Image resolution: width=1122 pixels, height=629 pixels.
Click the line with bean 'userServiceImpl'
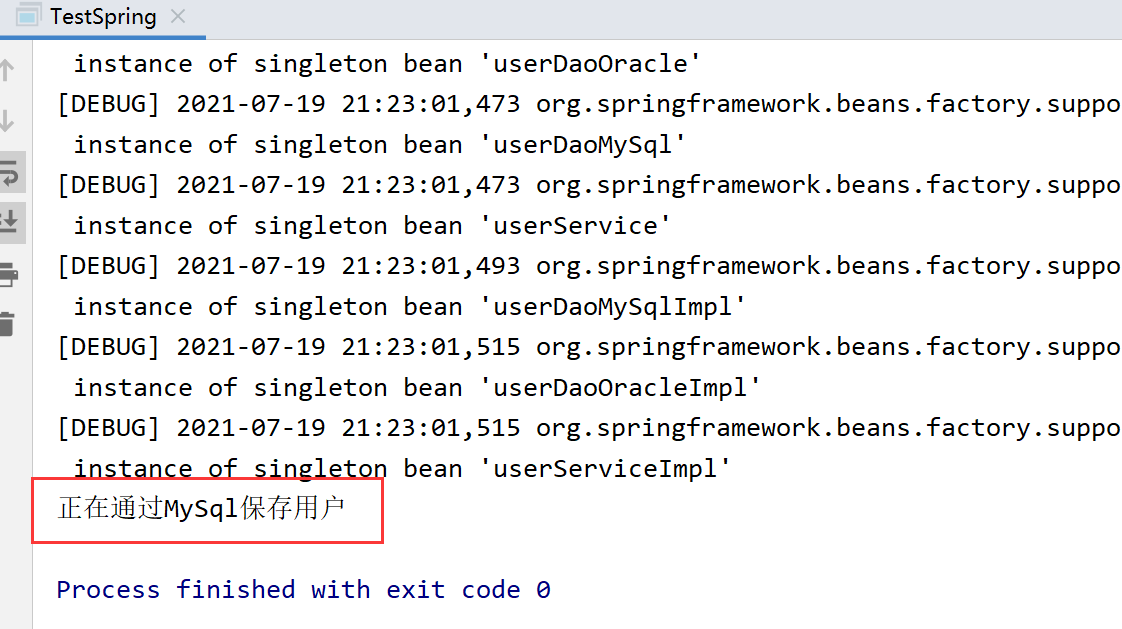[x=402, y=468]
